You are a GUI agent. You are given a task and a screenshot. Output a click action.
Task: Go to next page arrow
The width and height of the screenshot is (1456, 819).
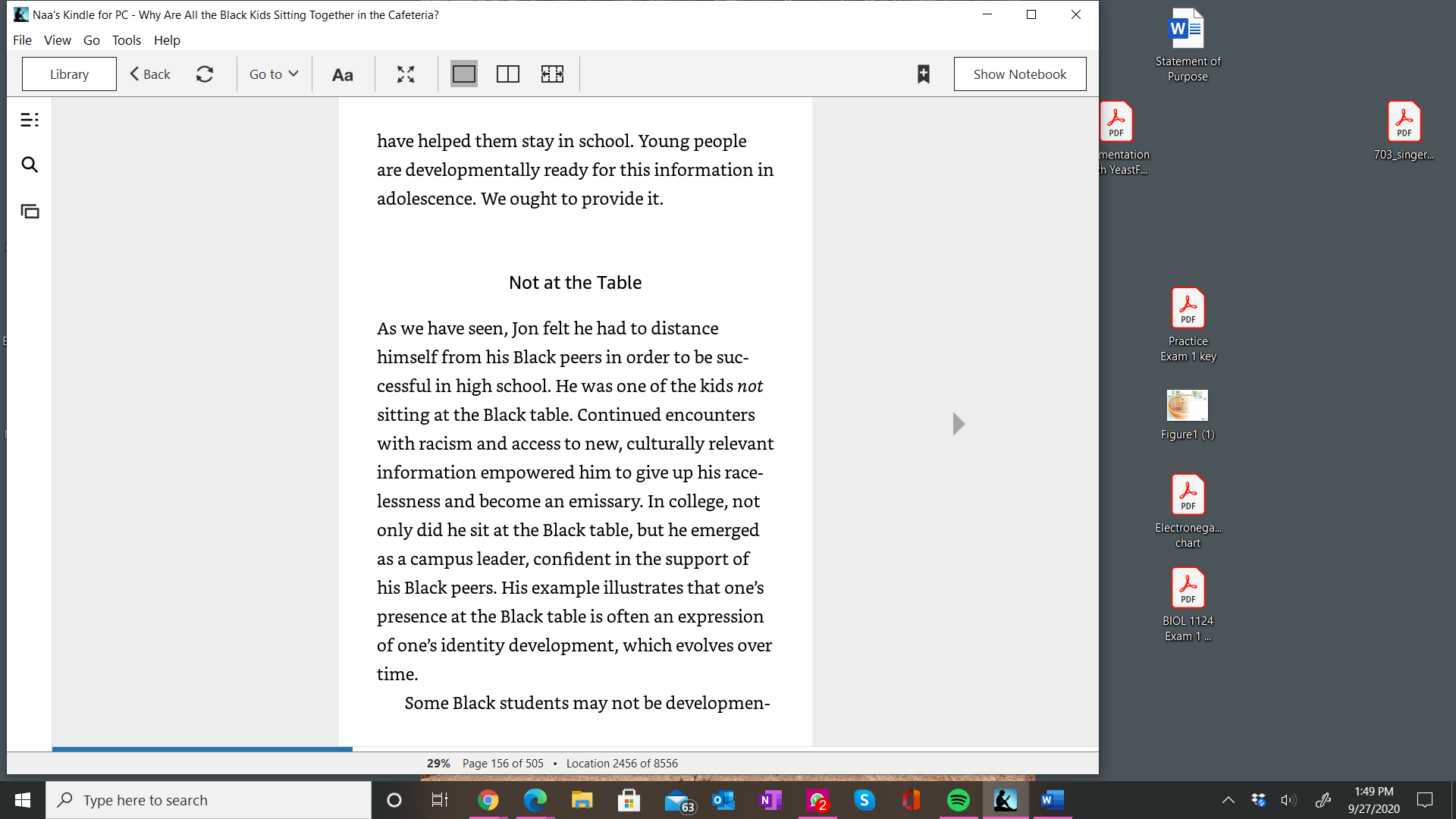tap(959, 424)
